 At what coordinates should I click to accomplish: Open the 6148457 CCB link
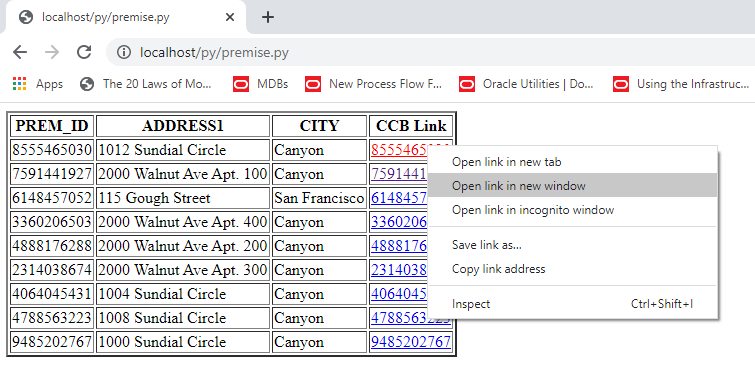(399, 198)
